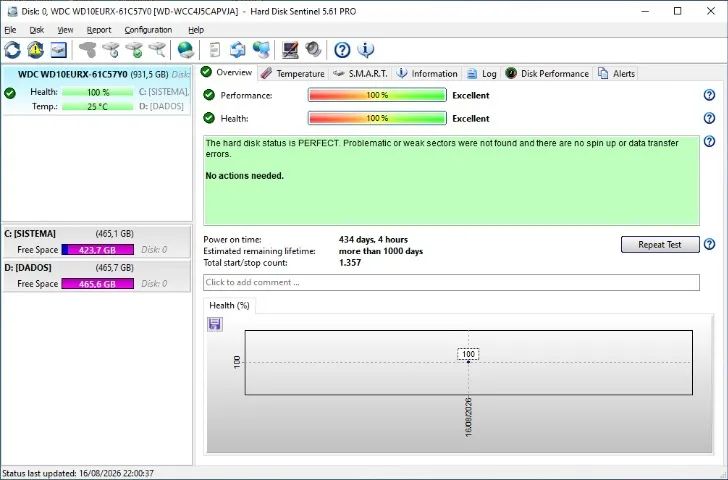
Task: Click the green Temp. 25 °C bar
Action: point(98,106)
